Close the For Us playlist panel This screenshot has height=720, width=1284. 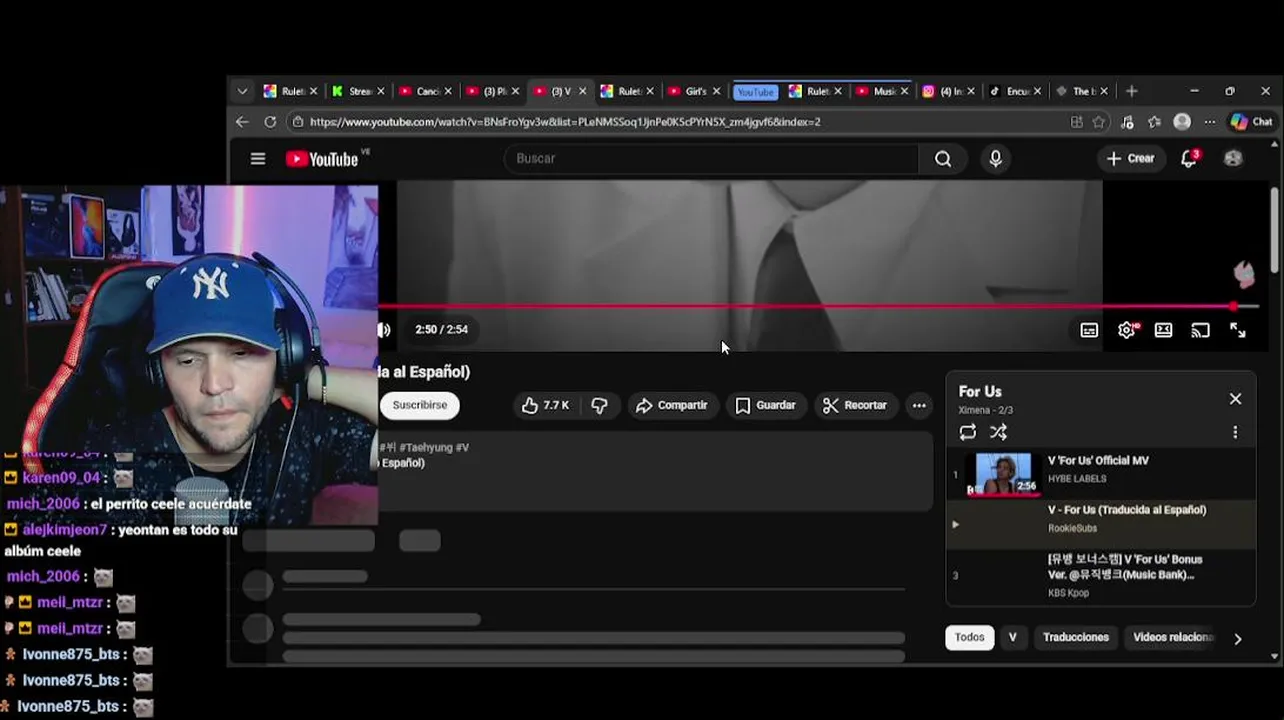click(x=1235, y=399)
